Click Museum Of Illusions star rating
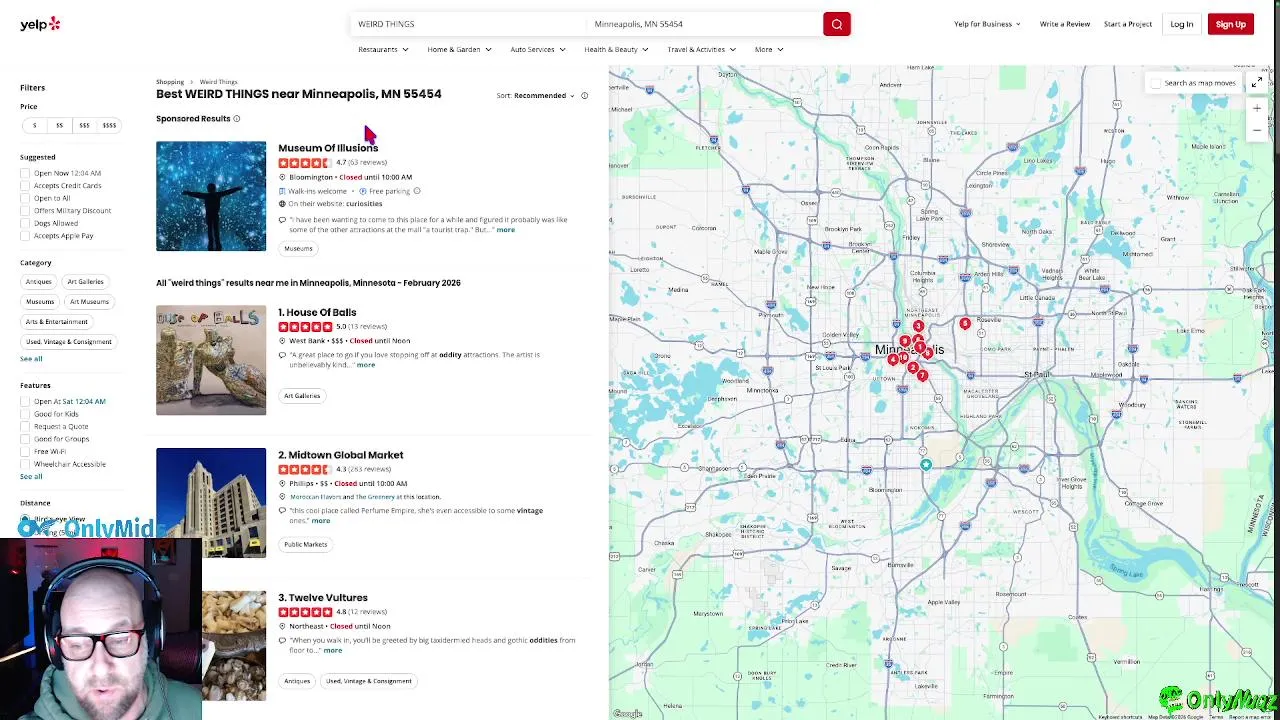1280x720 pixels. (305, 163)
